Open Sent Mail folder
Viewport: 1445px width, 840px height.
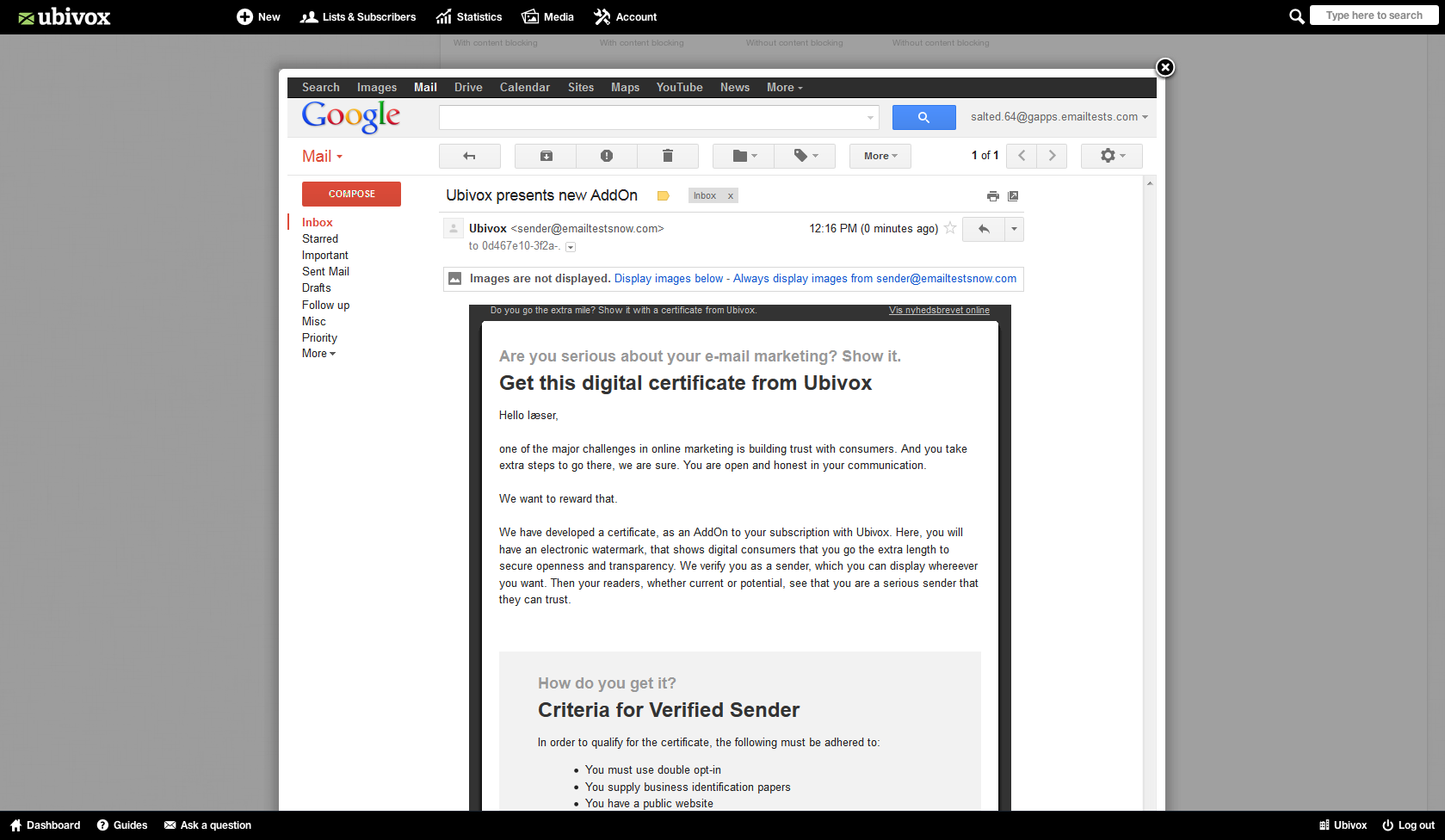click(325, 271)
